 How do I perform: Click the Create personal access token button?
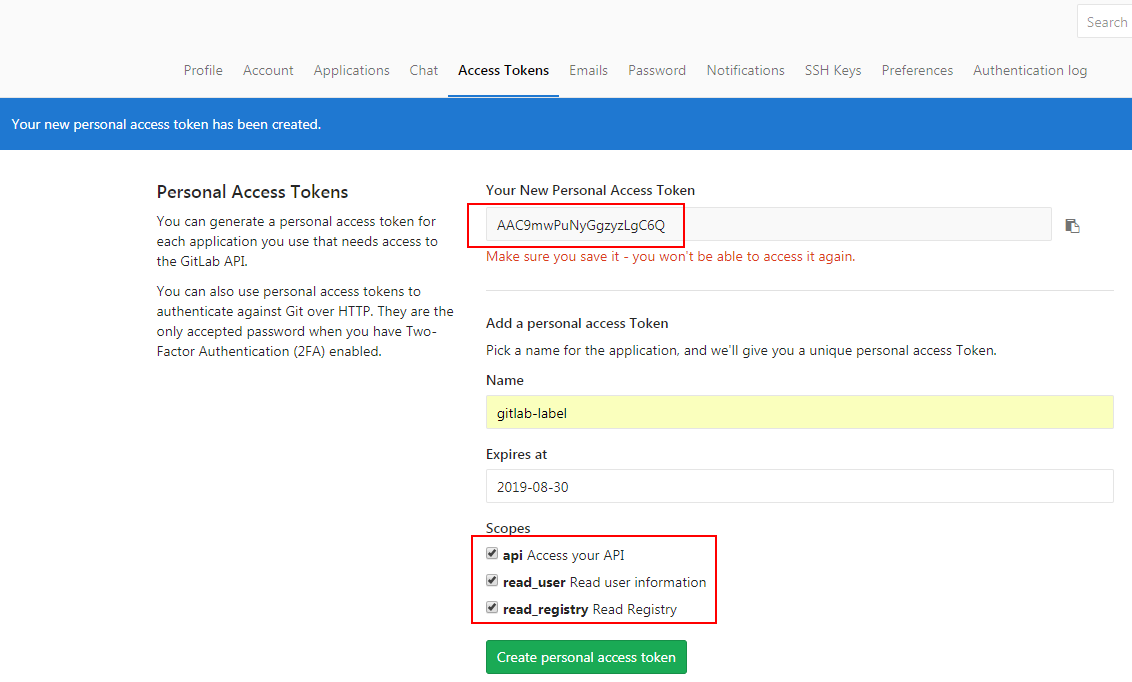click(586, 657)
